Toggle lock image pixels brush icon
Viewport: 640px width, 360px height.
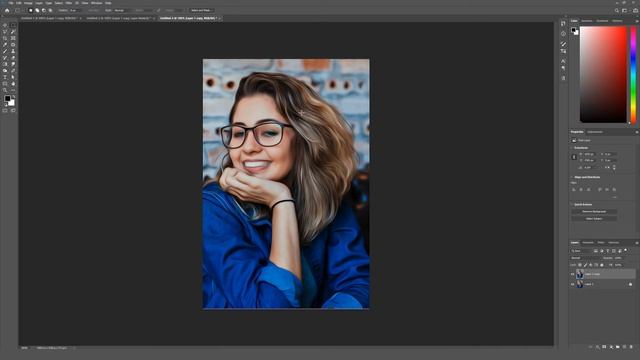pyautogui.click(x=585, y=265)
